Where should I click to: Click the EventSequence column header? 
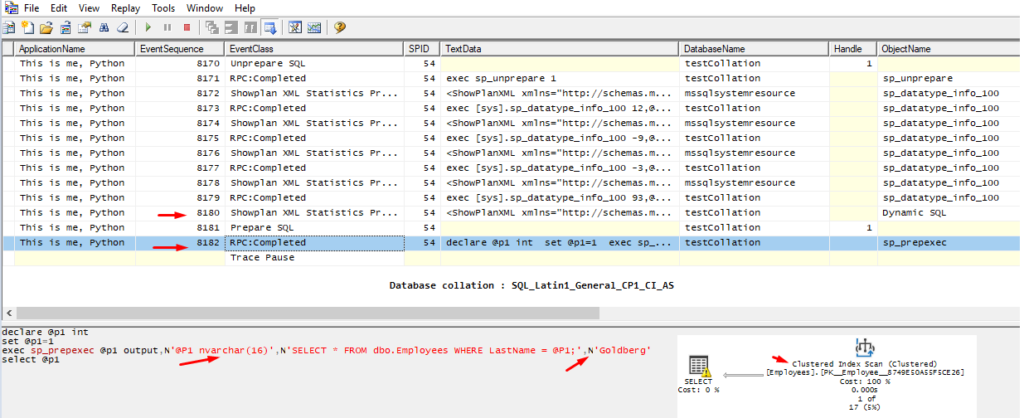[x=180, y=49]
